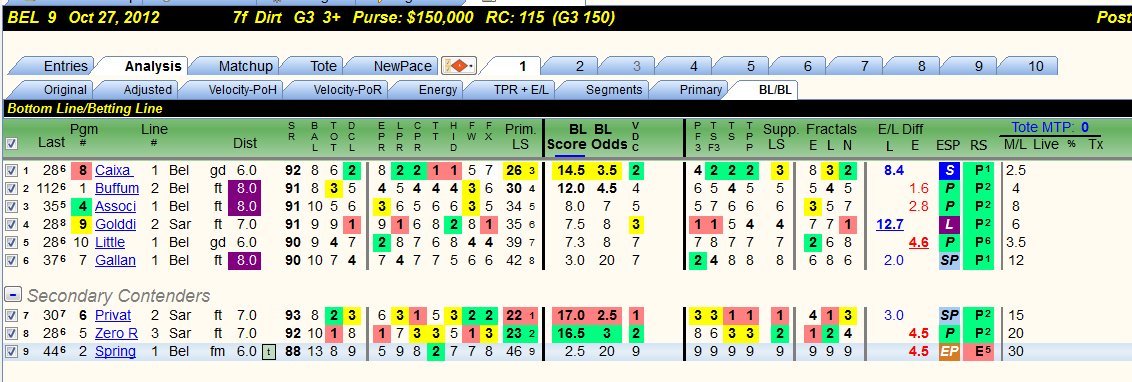This screenshot has height=382, width=1132.
Task: Uncheck the checkbox for Privat row
Action: click(x=11, y=316)
